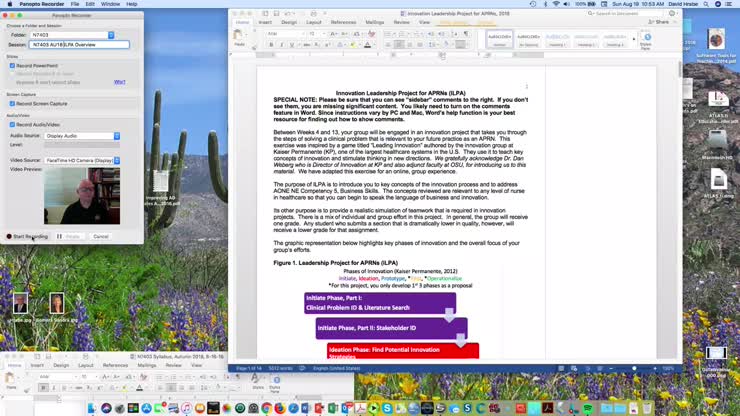Open the Window menu in menu bar
This screenshot has height=416, width=740.
tap(110, 4)
